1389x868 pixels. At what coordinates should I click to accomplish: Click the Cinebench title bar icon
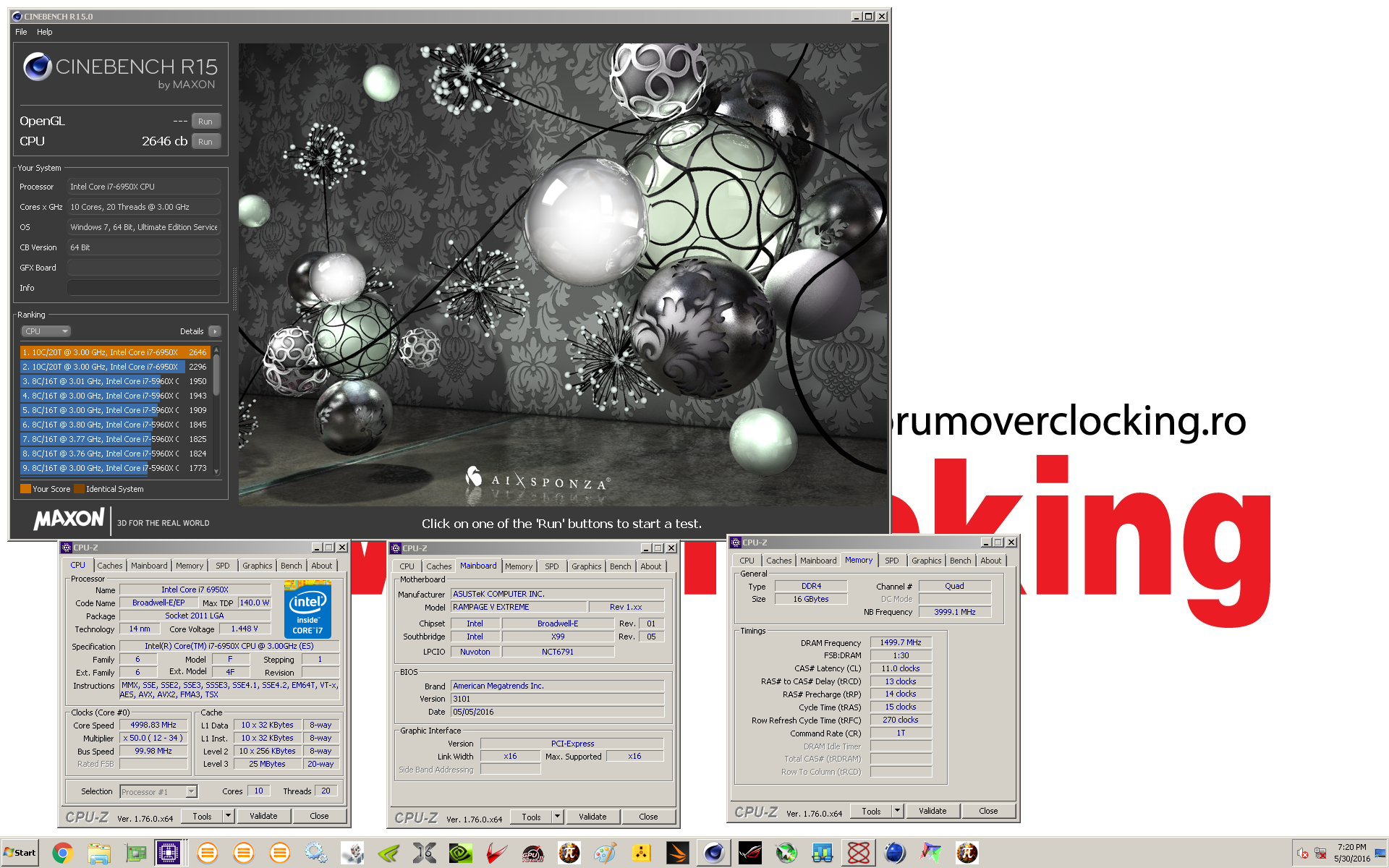(17, 16)
